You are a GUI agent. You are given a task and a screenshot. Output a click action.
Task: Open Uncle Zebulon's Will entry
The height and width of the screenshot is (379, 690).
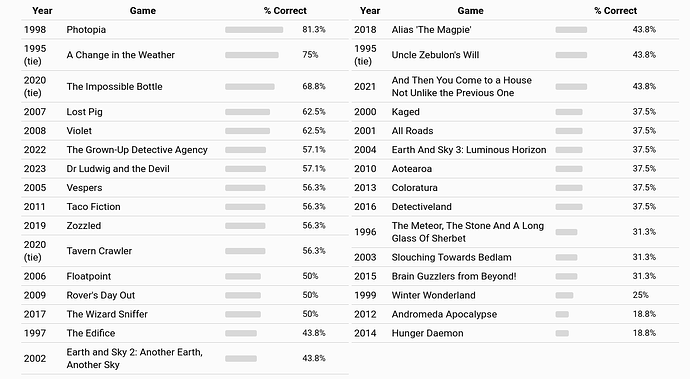(435, 55)
